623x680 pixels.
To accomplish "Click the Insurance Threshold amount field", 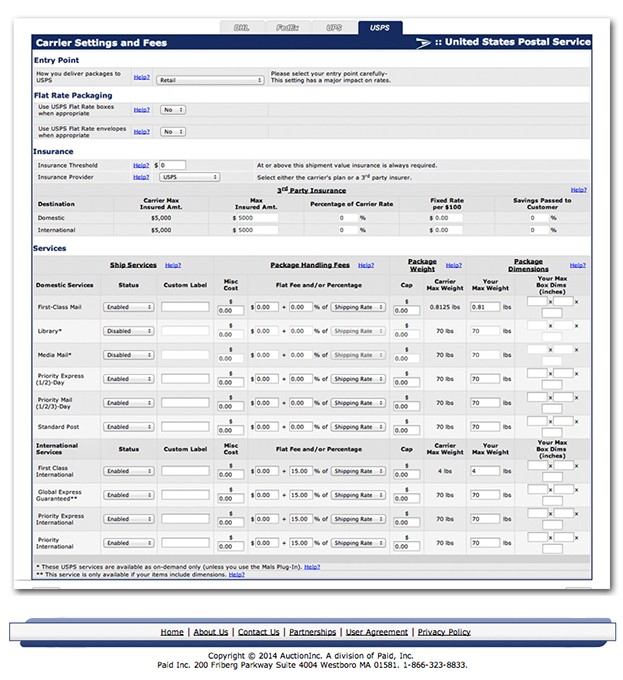I will (173, 165).
